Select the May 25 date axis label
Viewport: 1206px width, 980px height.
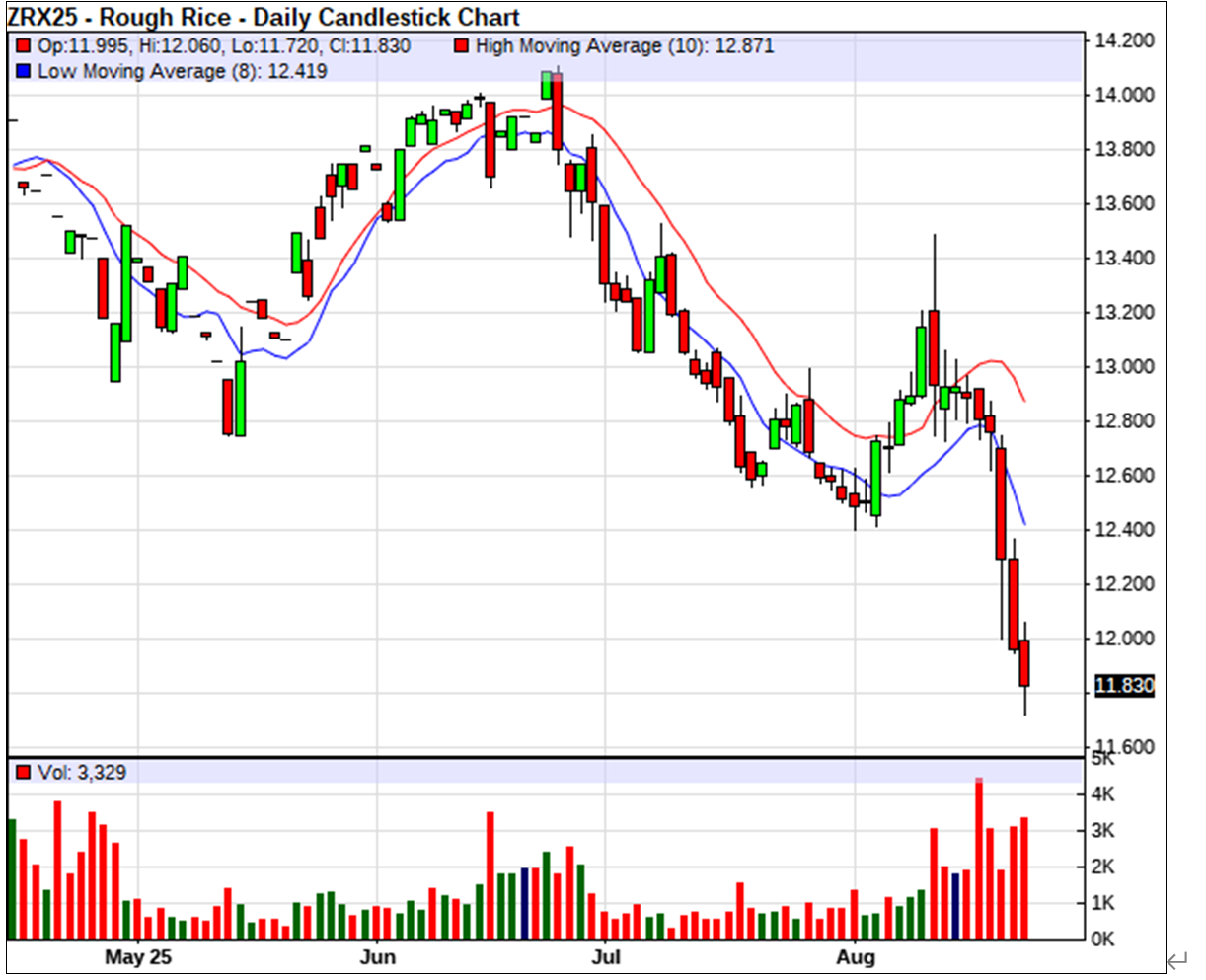137,958
